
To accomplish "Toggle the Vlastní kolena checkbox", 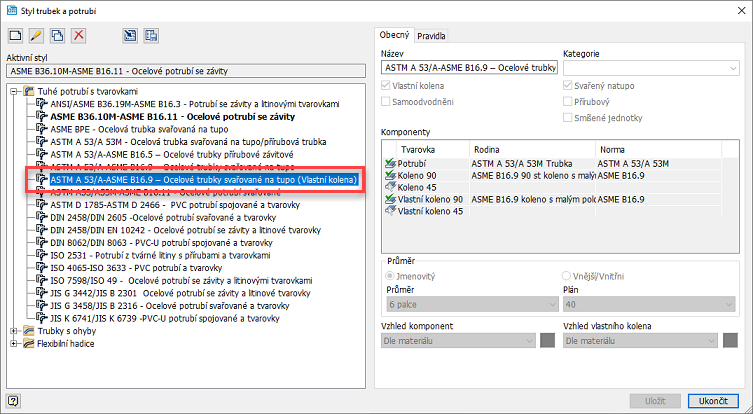I will (385, 86).
